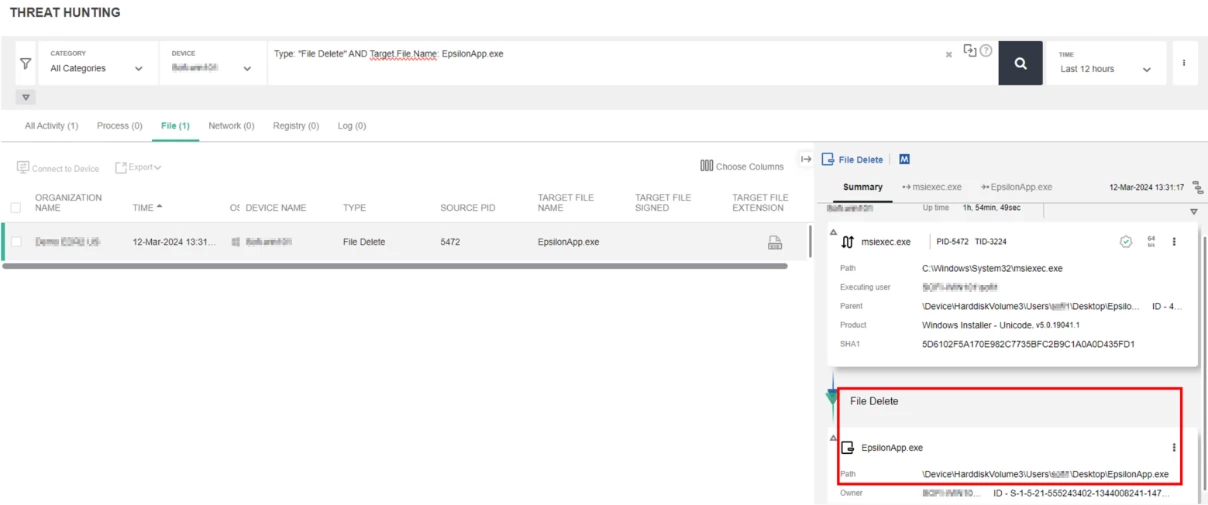Open the Time Last 12 hours dropdown
1208x505 pixels.
[x=1106, y=62]
